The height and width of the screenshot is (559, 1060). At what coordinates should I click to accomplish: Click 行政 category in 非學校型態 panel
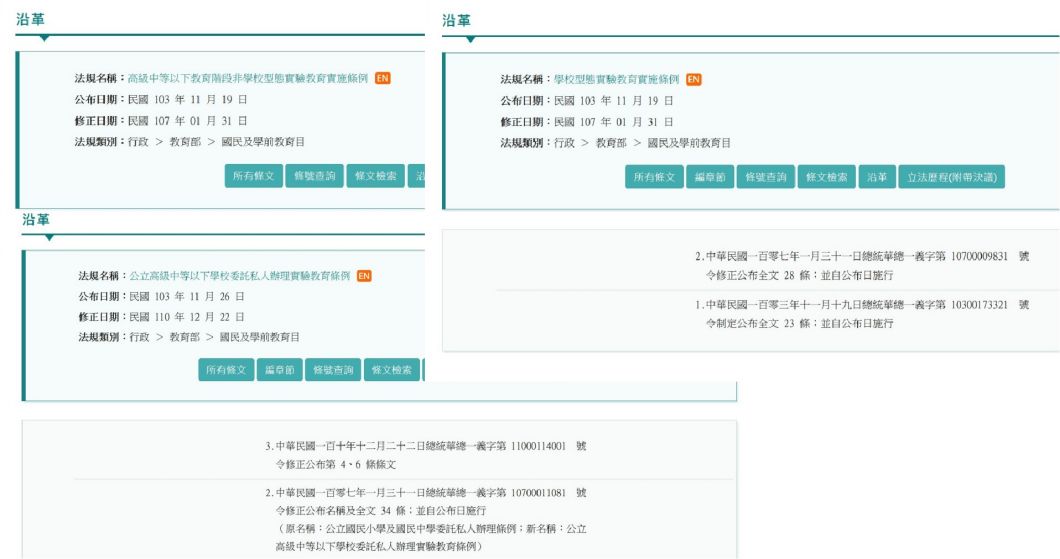pos(138,141)
